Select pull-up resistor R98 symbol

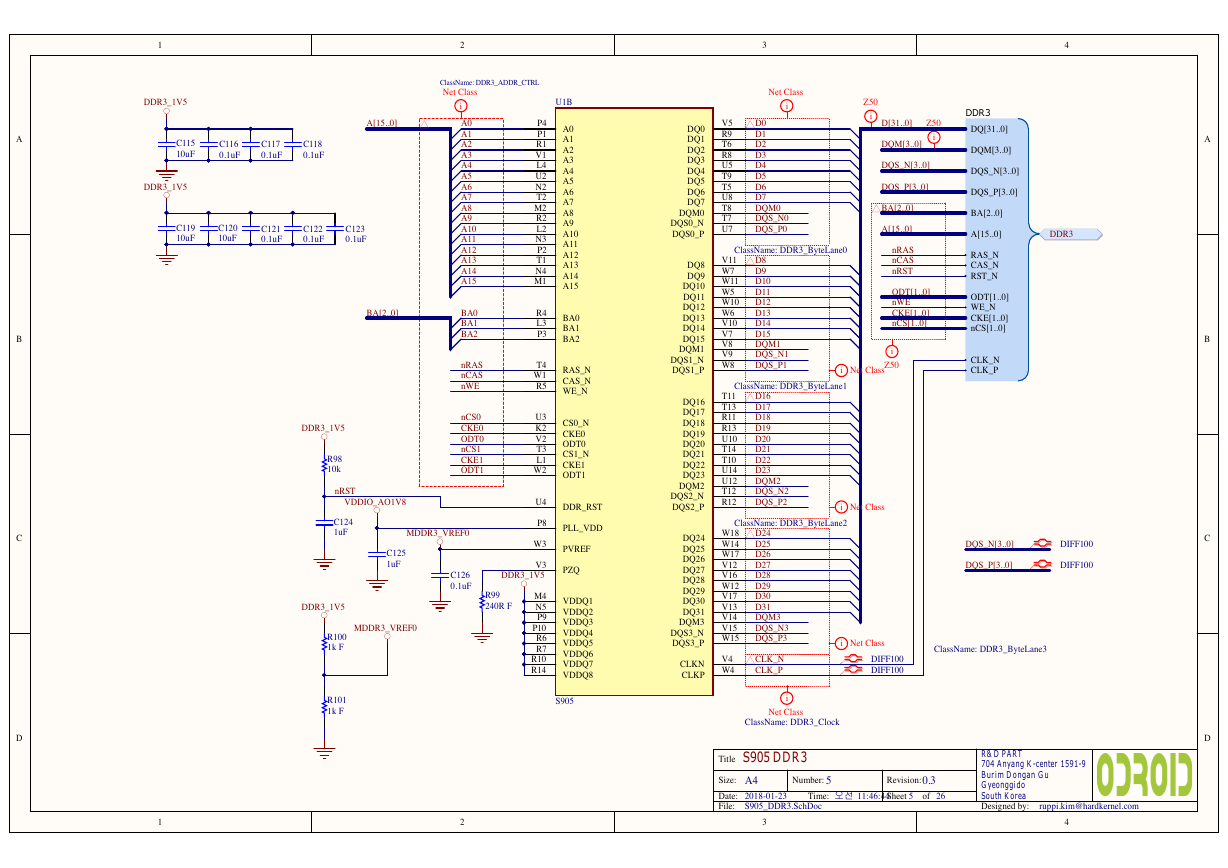[323, 464]
